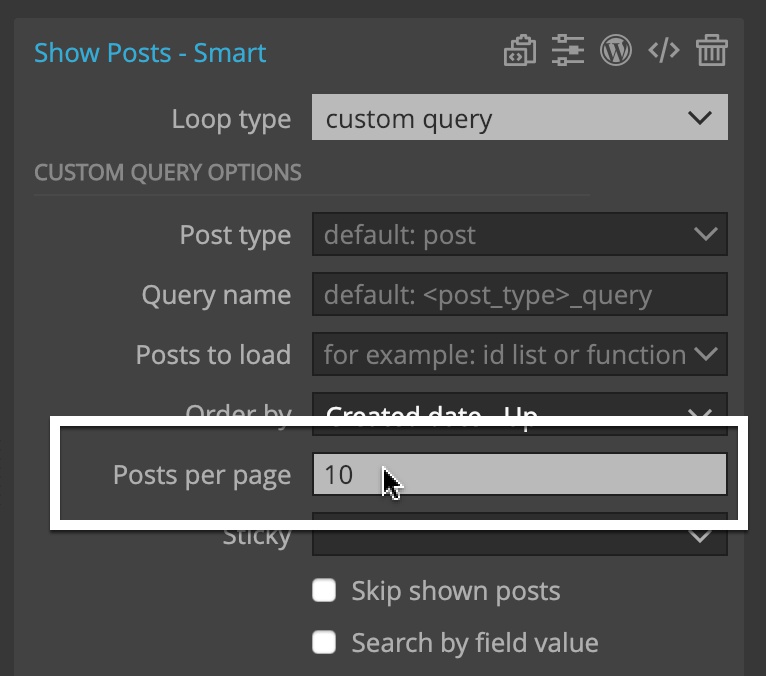Click the Show Posts - Smart title
The width and height of the screenshot is (766, 676).
[150, 53]
